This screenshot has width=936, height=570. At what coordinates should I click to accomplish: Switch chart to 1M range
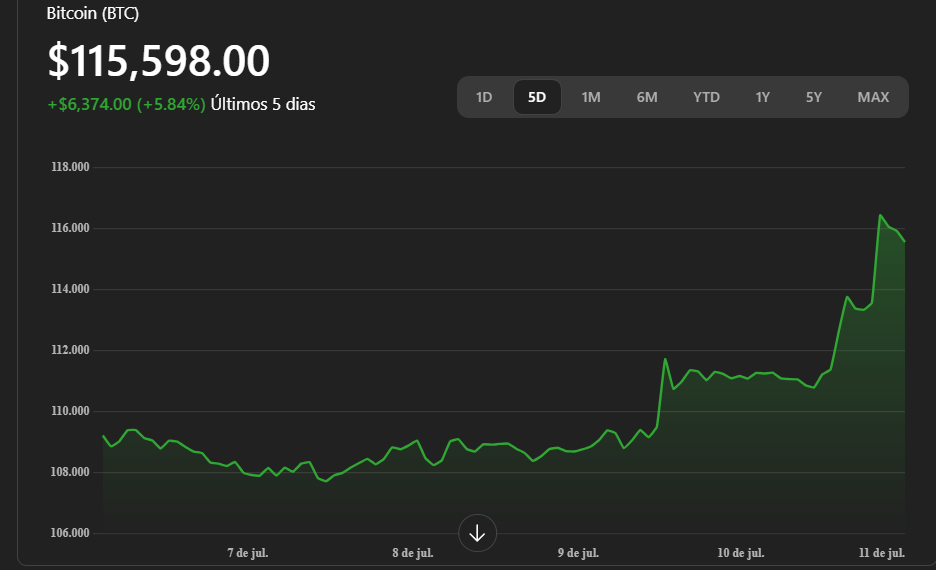coord(591,97)
